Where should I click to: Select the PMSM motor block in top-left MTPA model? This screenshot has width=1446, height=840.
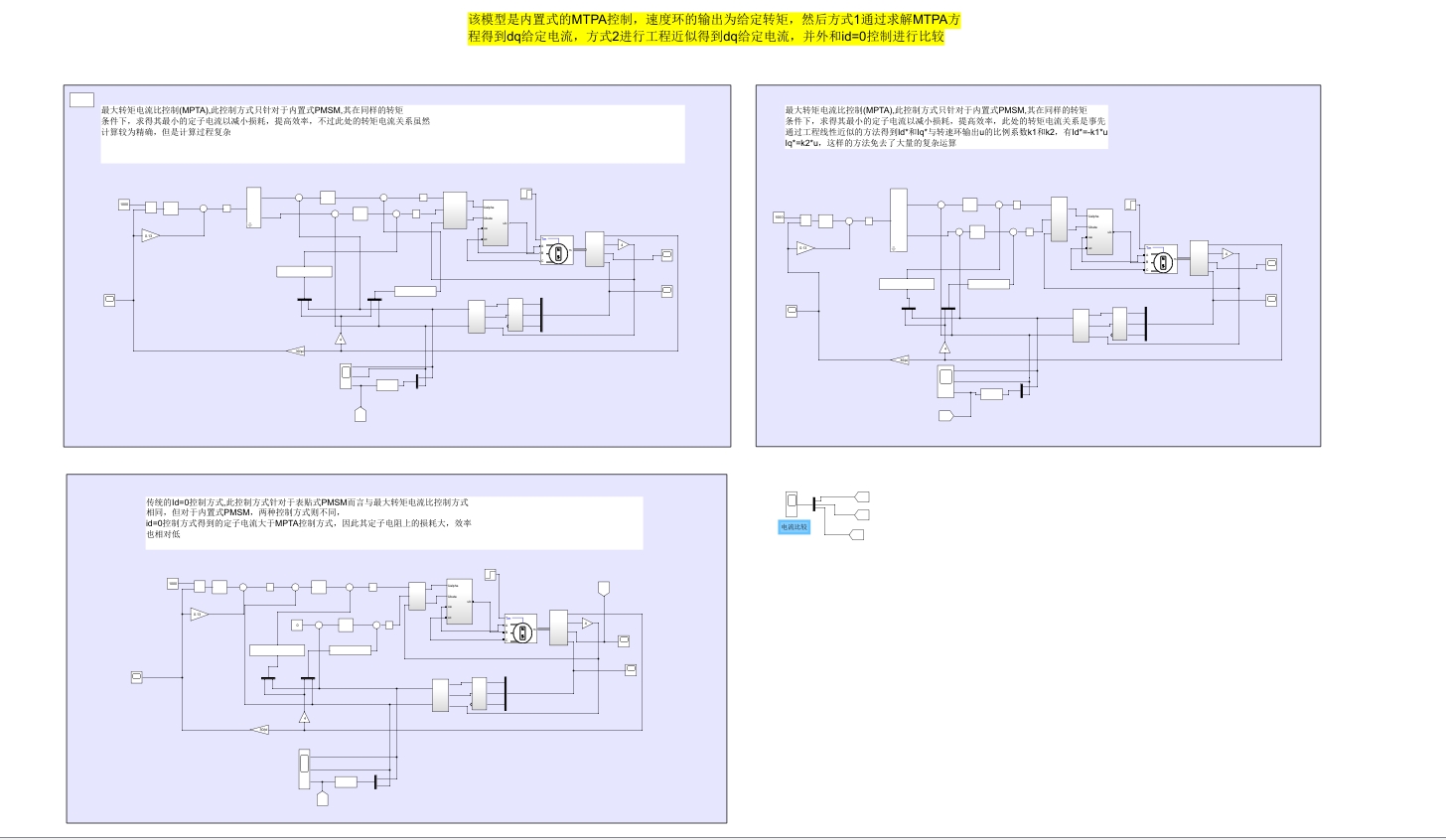tap(557, 250)
